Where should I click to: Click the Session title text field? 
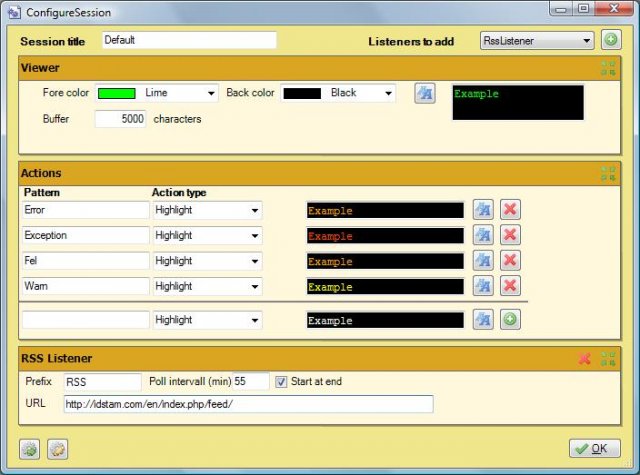pos(189,40)
